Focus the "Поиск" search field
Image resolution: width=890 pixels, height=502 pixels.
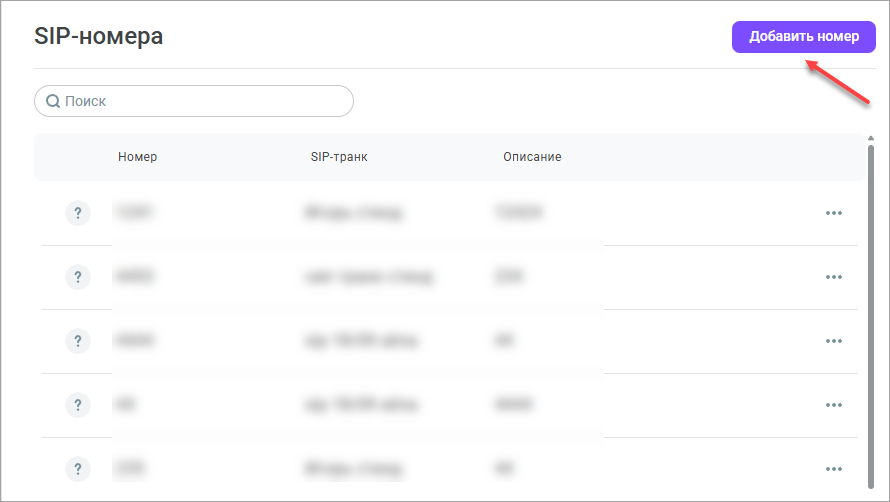[x=200, y=101]
